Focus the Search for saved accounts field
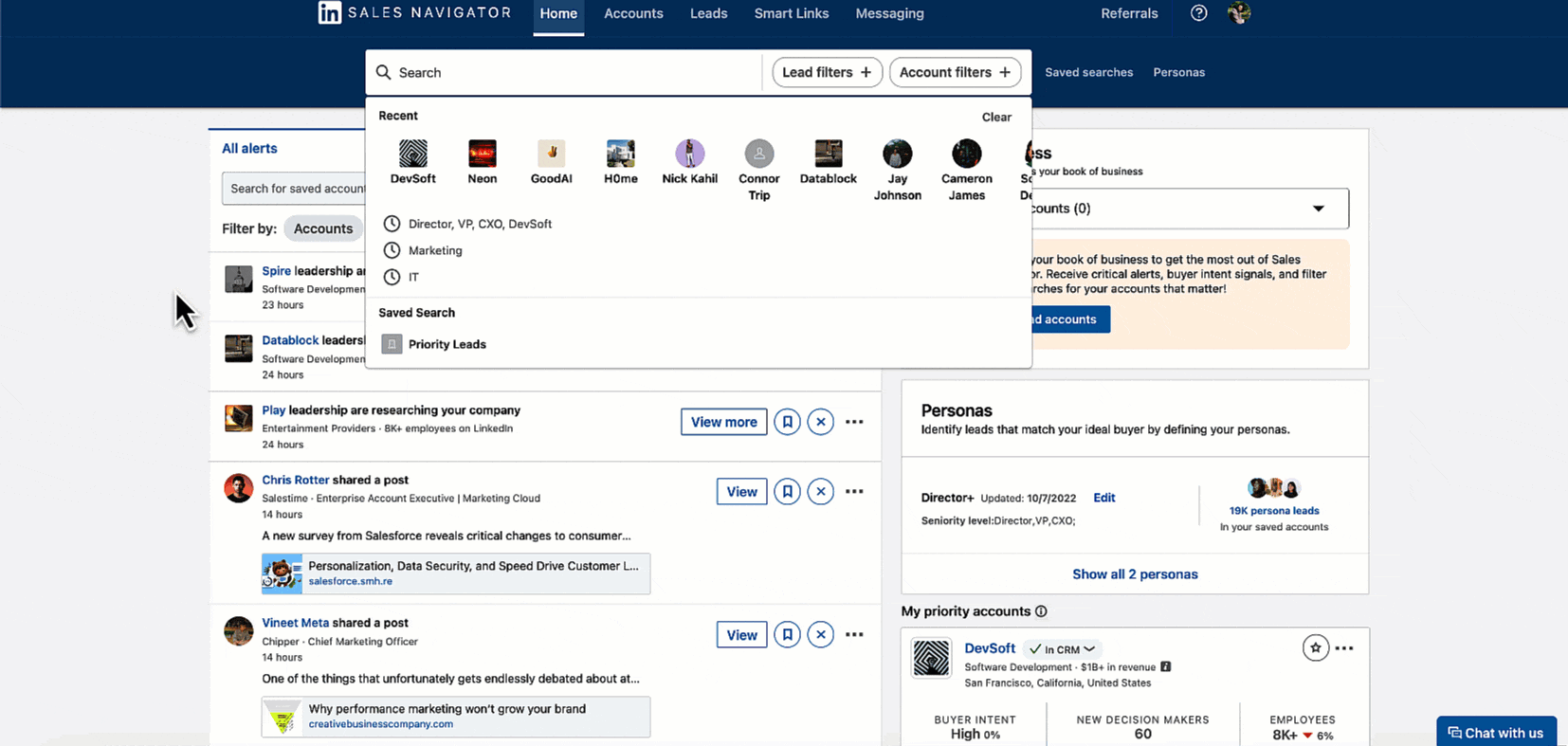The image size is (1568, 746). pos(294,189)
